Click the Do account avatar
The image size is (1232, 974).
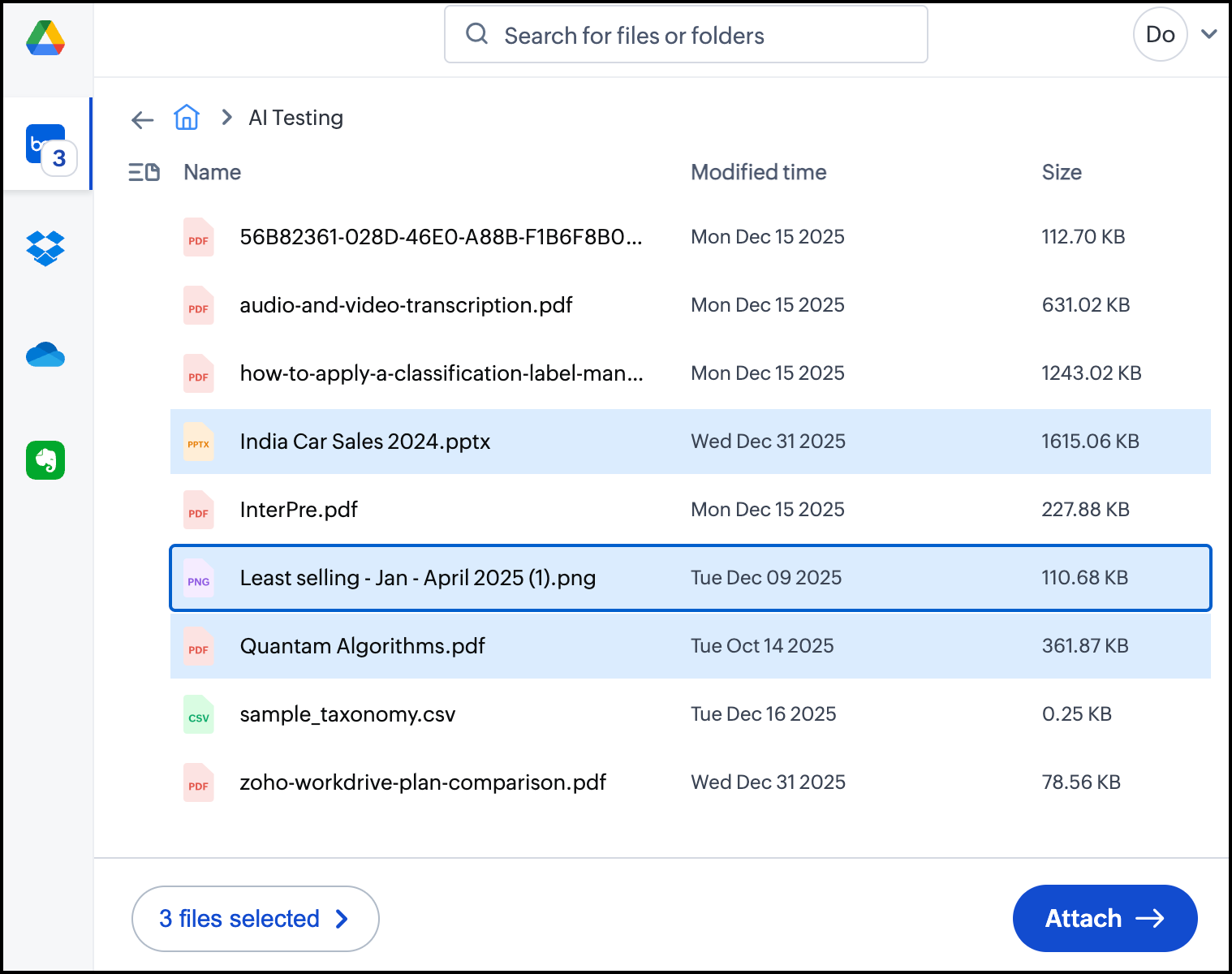tap(1160, 34)
